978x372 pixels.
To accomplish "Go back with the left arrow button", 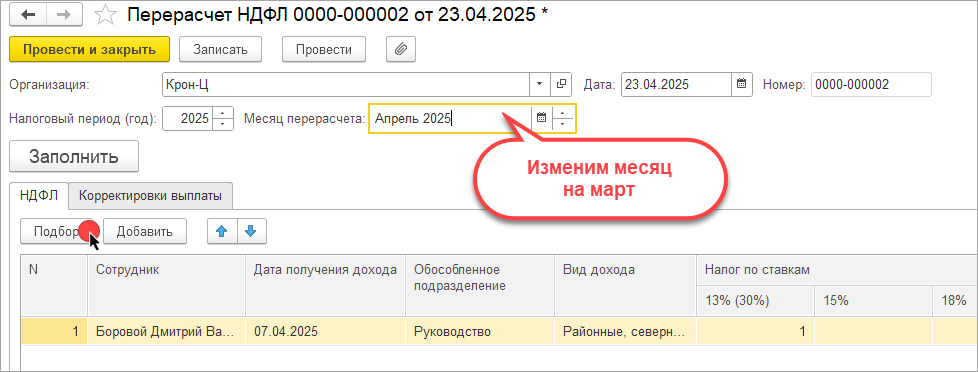I will pos(28,15).
